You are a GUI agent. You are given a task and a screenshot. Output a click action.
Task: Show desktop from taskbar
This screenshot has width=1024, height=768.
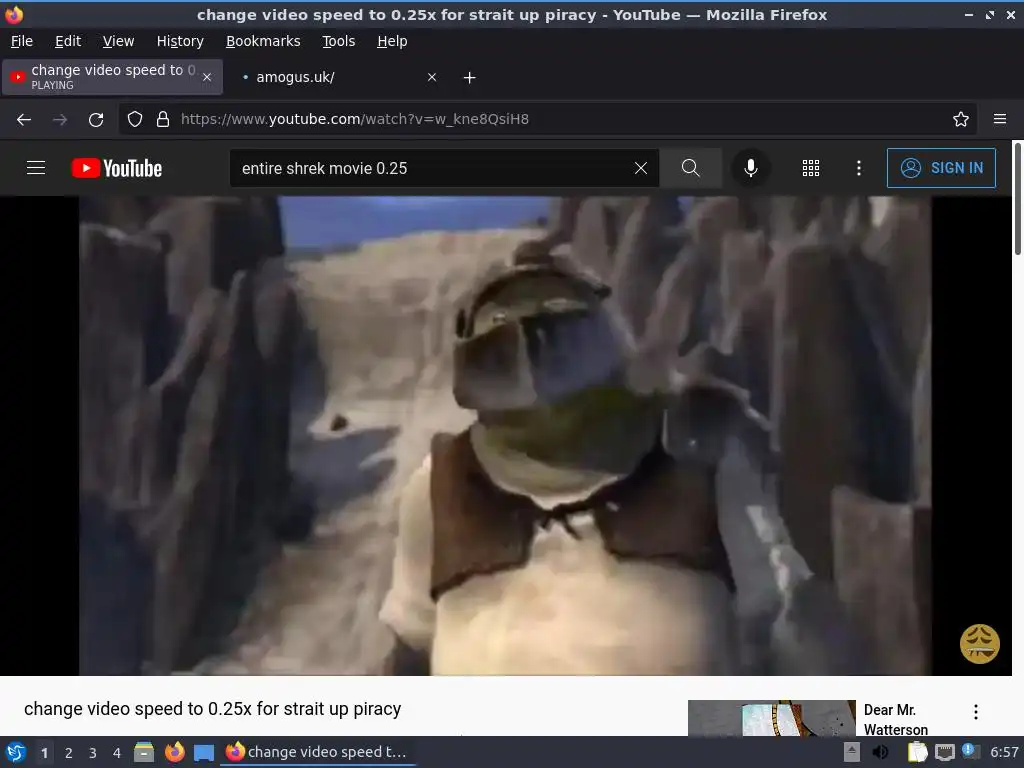(x=204, y=752)
